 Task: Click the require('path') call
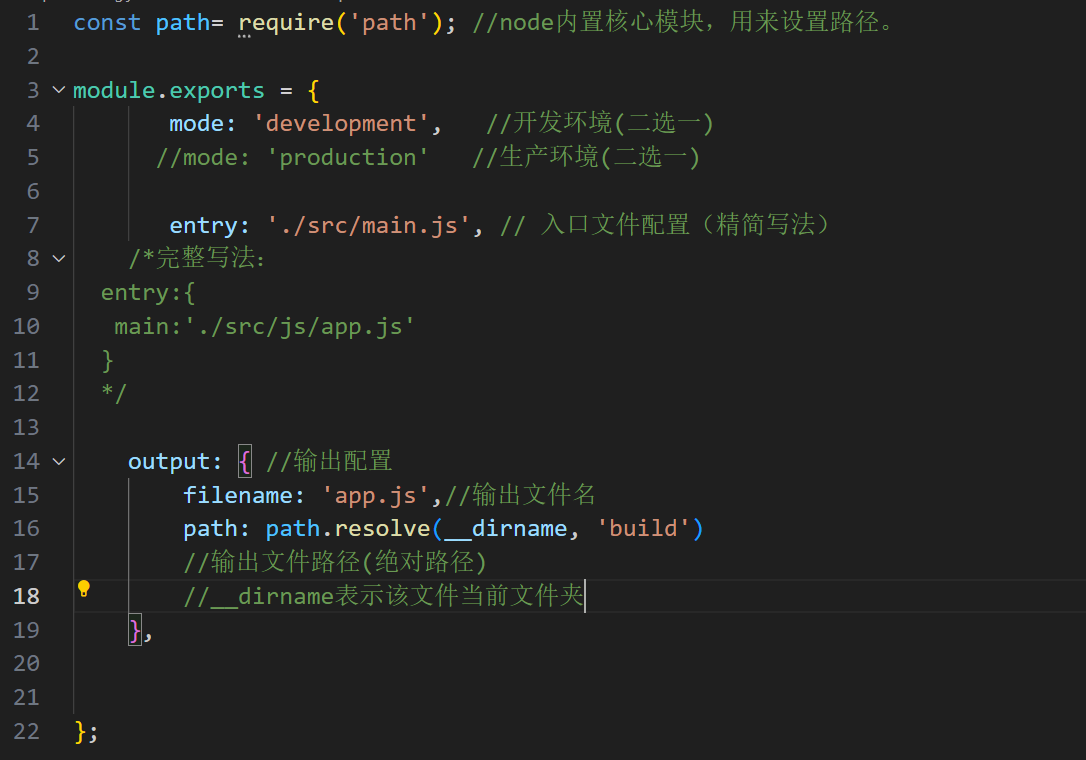tap(300, 22)
